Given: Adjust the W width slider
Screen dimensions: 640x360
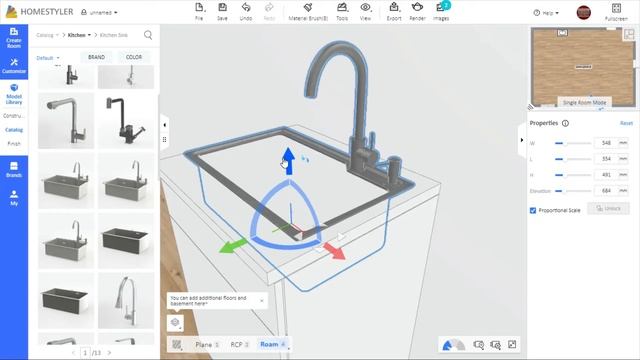Looking at the screenshot, I should [572, 143].
